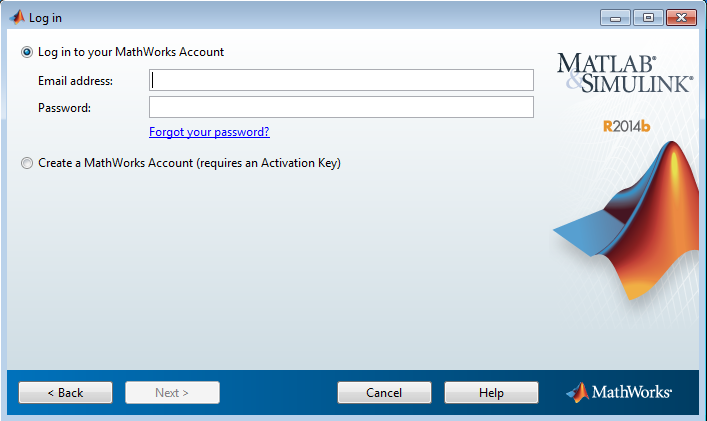Click the MATLAB icon in title bar

(x=17, y=18)
